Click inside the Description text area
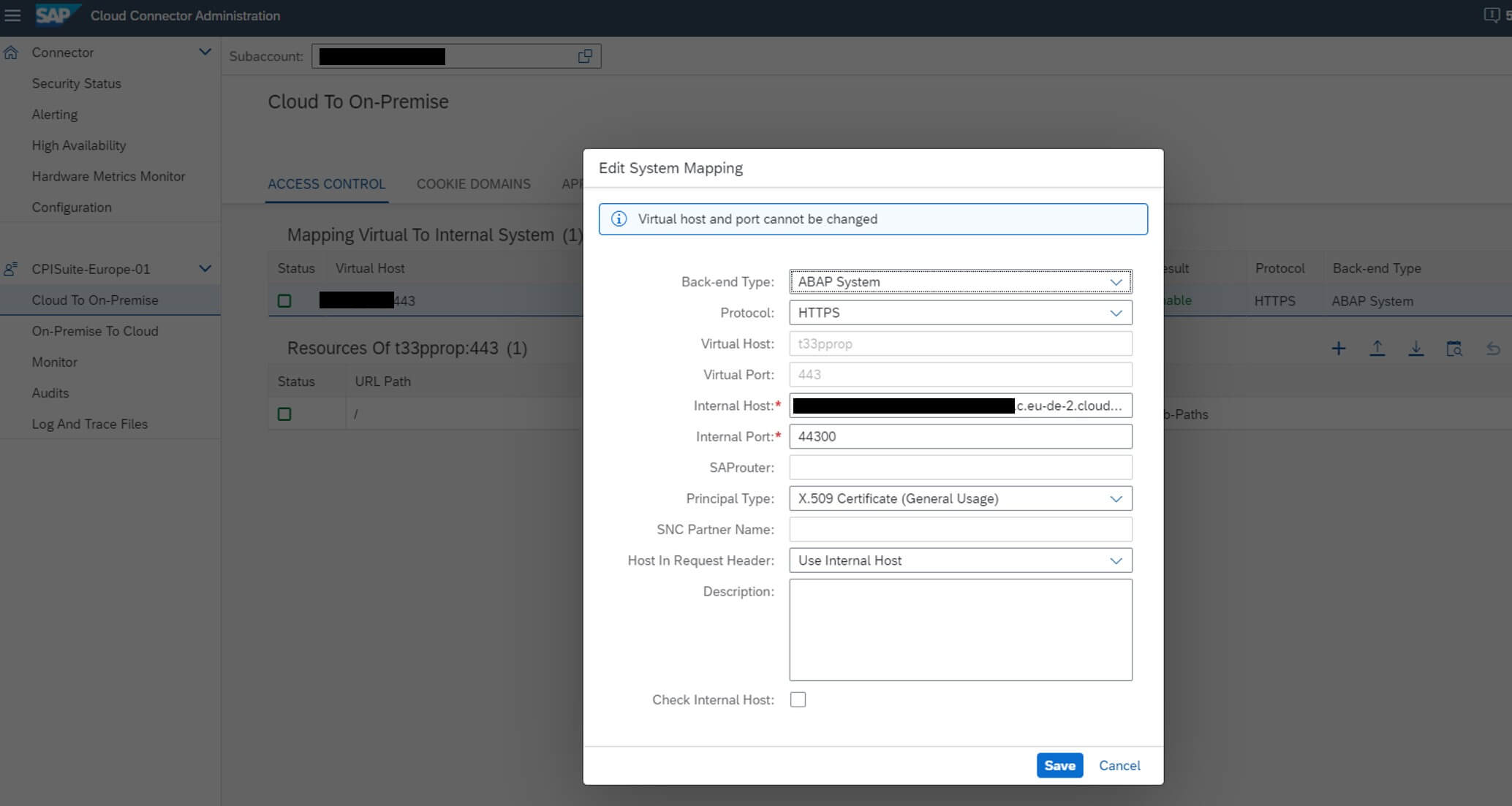This screenshot has width=1512, height=806. (960, 628)
